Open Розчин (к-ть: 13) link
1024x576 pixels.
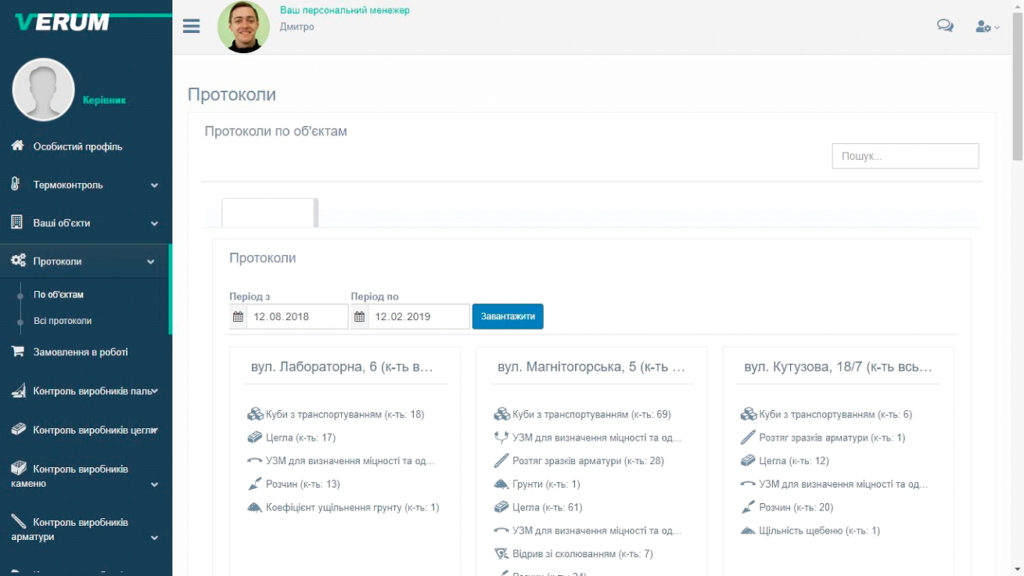(x=303, y=484)
